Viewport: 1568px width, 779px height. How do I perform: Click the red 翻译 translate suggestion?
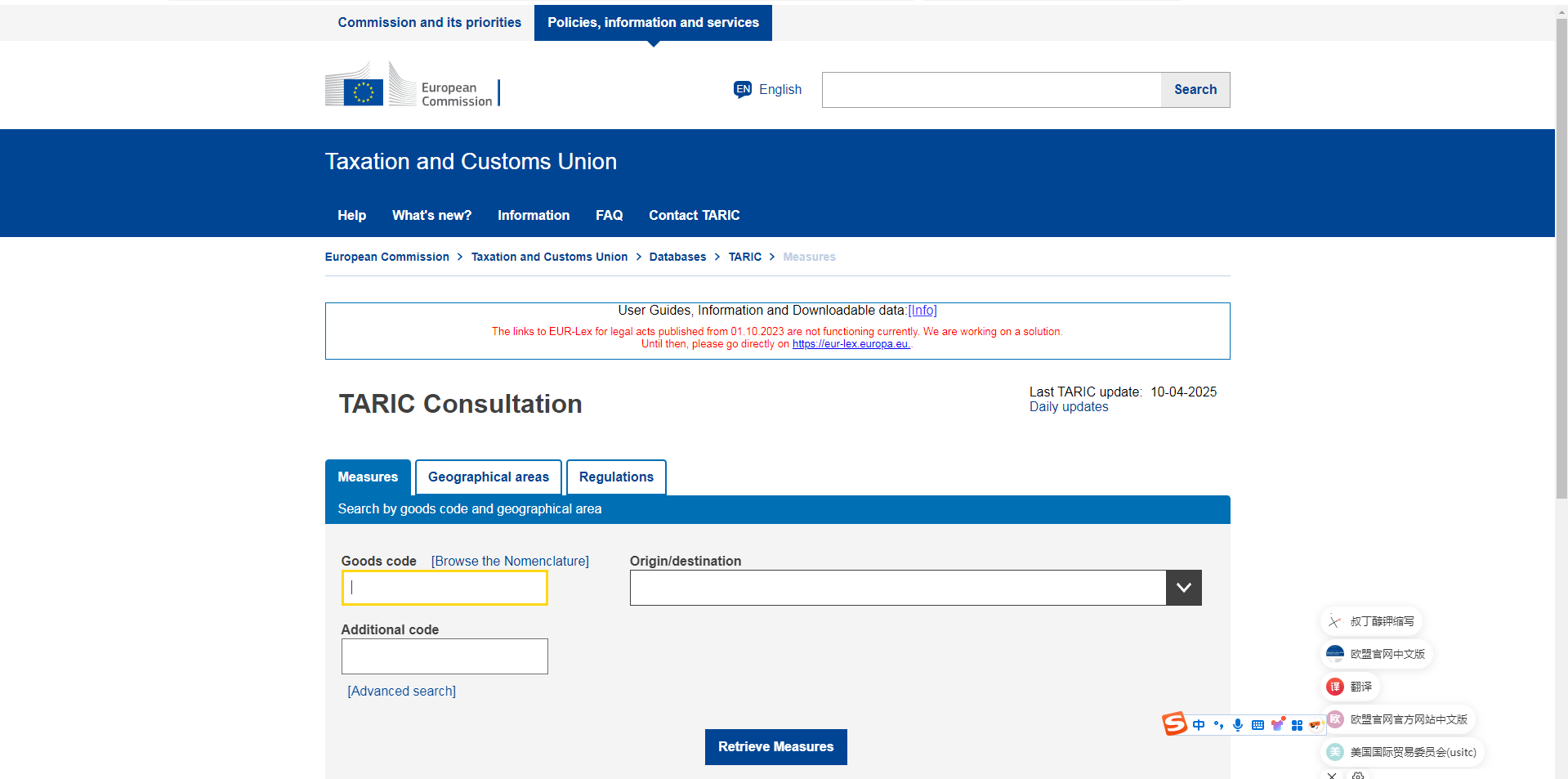coord(1350,687)
